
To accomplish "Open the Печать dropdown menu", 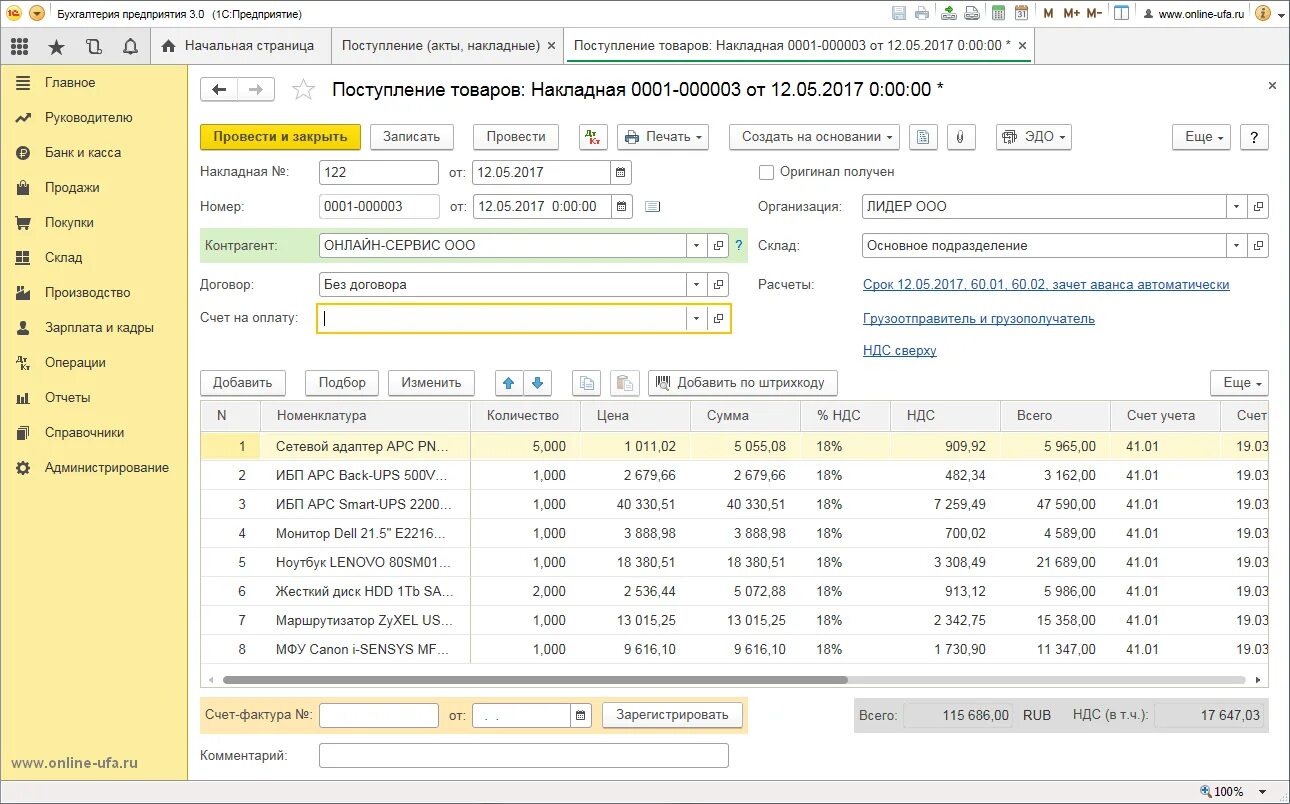I will pos(663,137).
